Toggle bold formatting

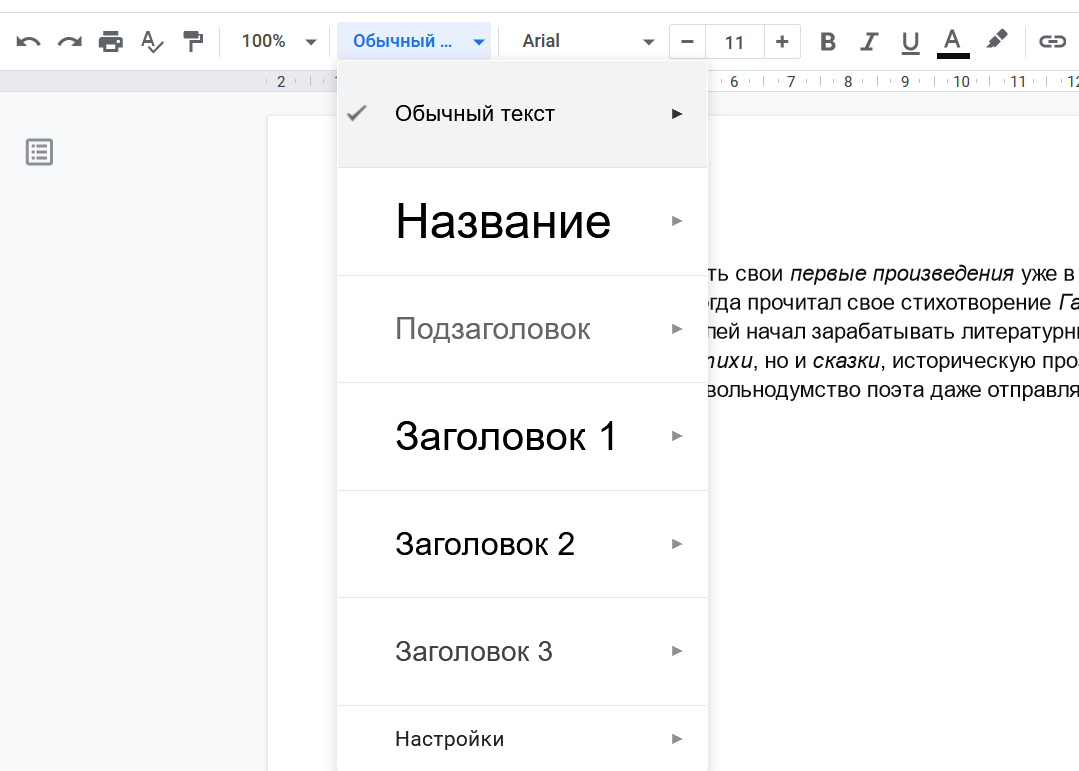827,41
